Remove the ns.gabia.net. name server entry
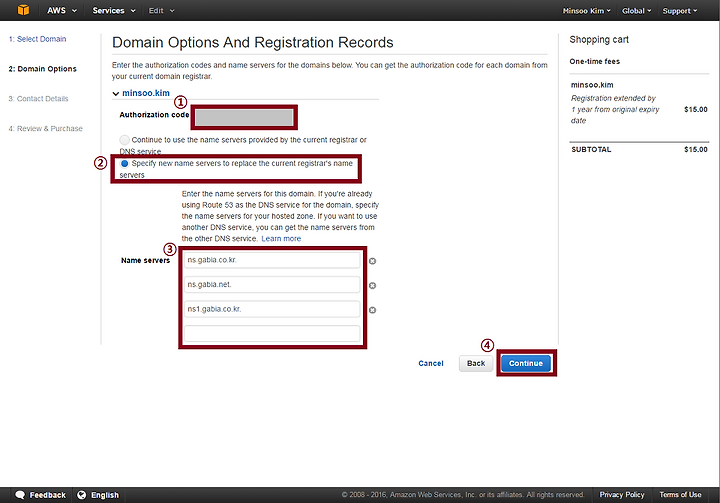The width and height of the screenshot is (720, 503). [x=372, y=286]
